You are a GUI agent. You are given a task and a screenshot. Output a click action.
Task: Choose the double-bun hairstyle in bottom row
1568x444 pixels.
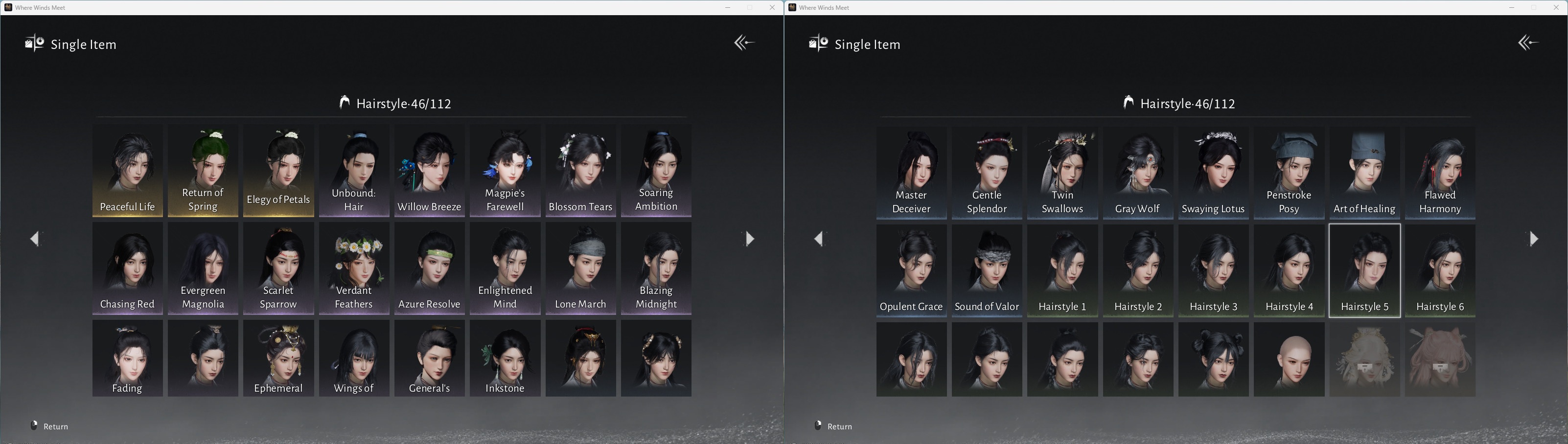tap(1213, 359)
